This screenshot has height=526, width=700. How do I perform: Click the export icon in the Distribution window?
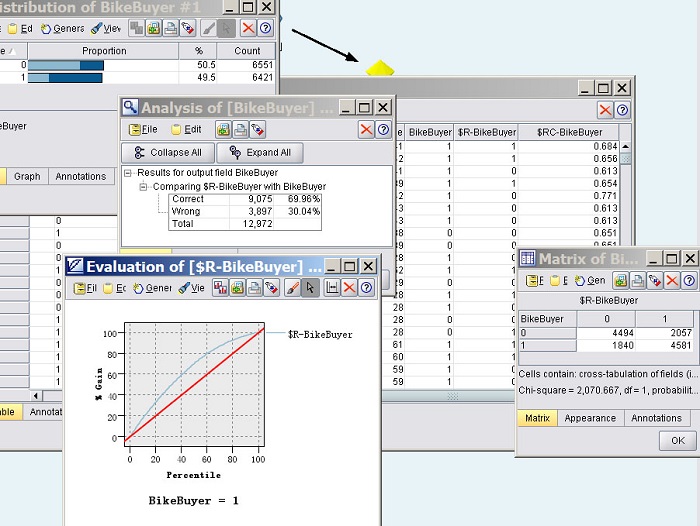(x=154, y=29)
